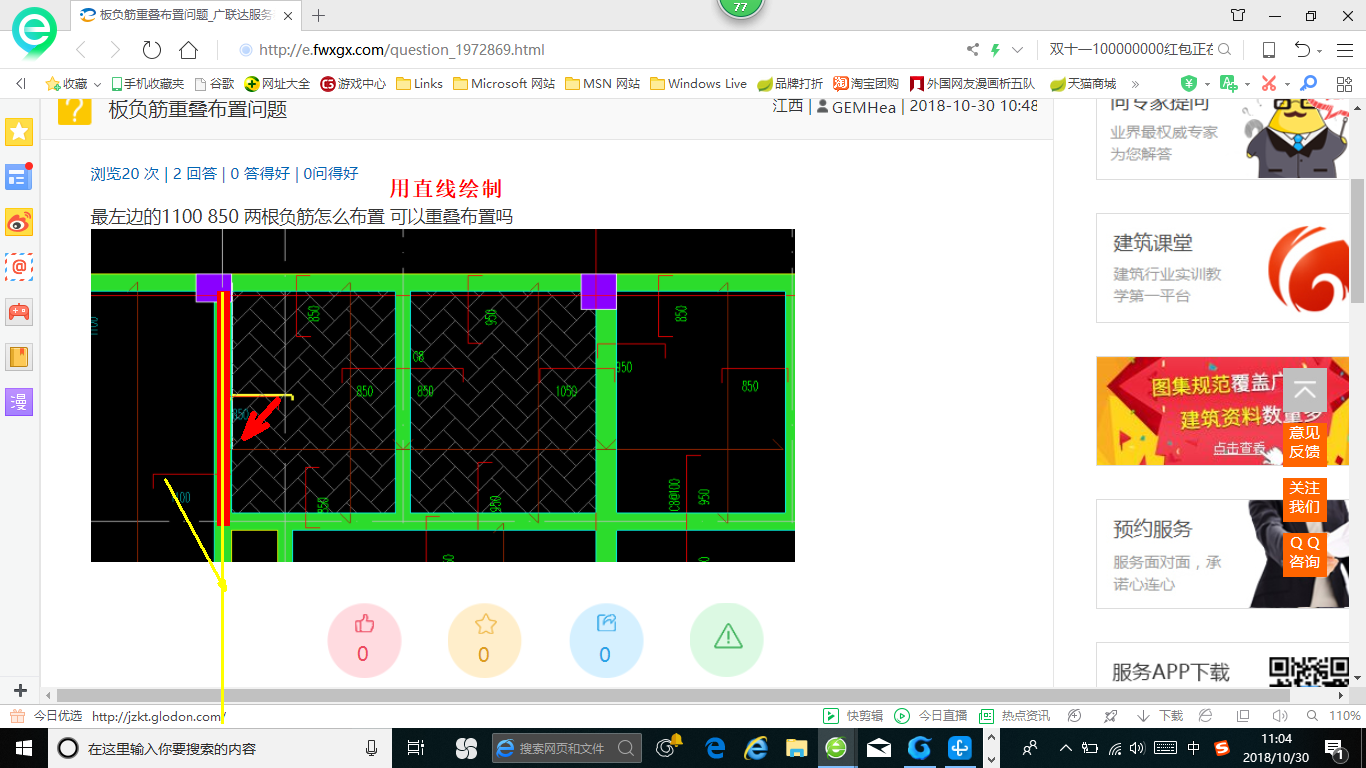The image size is (1366, 768).
Task: Open the 天猫商城 bookmark
Action: click(x=1082, y=84)
